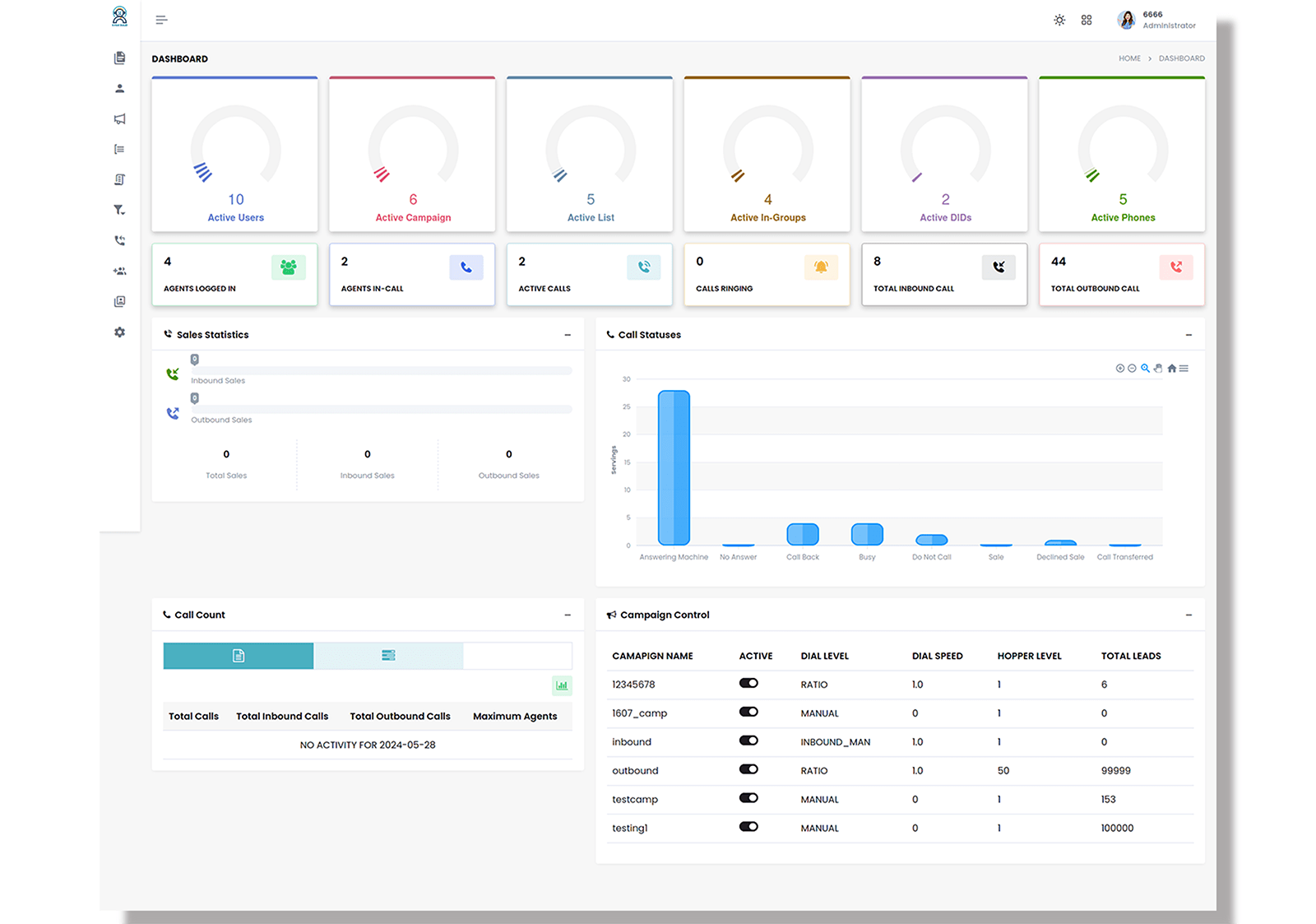1316x924 pixels.
Task: Click the Inbound Sales progress bar
Action: tap(382, 369)
